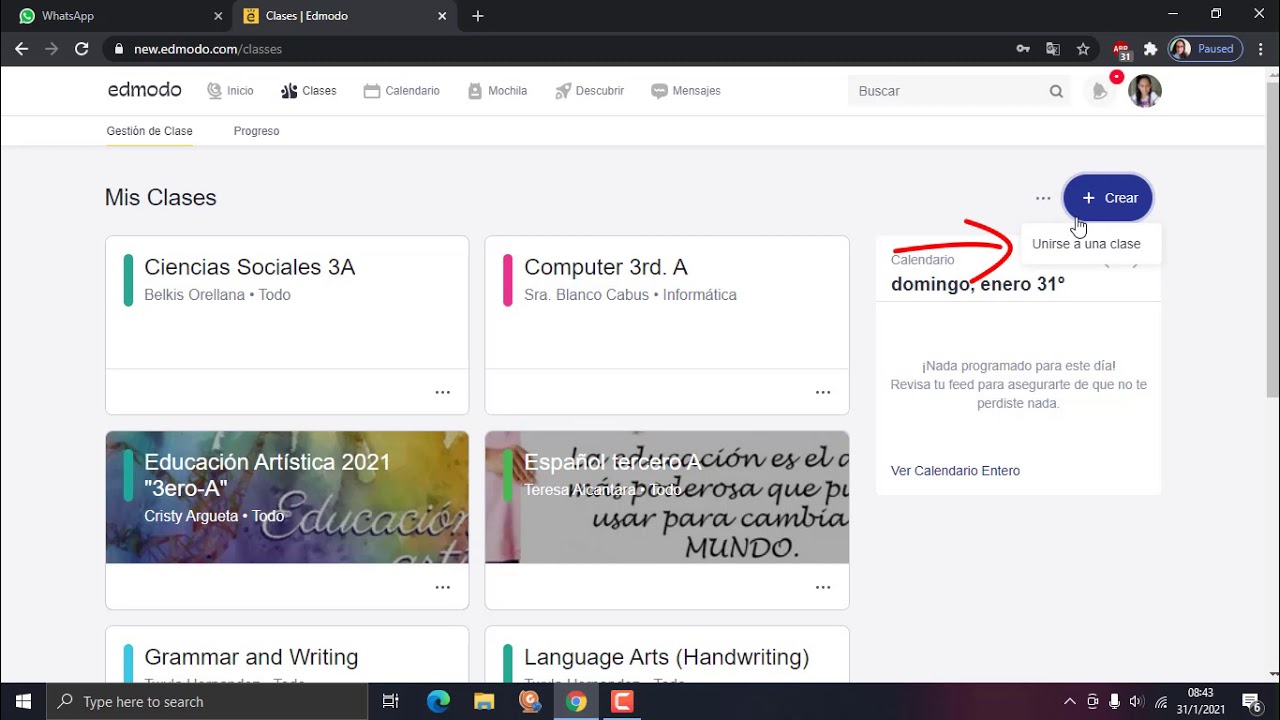Open a new browser tab
1280x720 pixels.
pyautogui.click(x=478, y=16)
